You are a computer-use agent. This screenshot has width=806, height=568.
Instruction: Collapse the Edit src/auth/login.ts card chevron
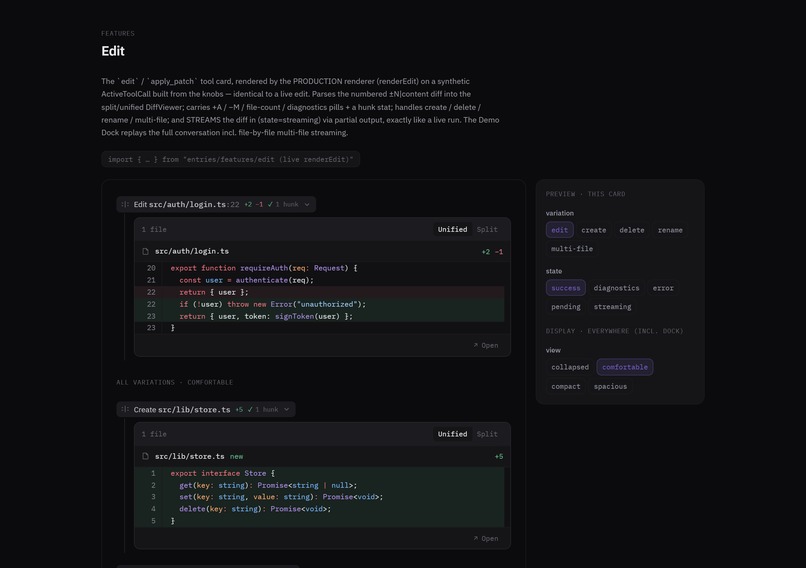click(307, 205)
